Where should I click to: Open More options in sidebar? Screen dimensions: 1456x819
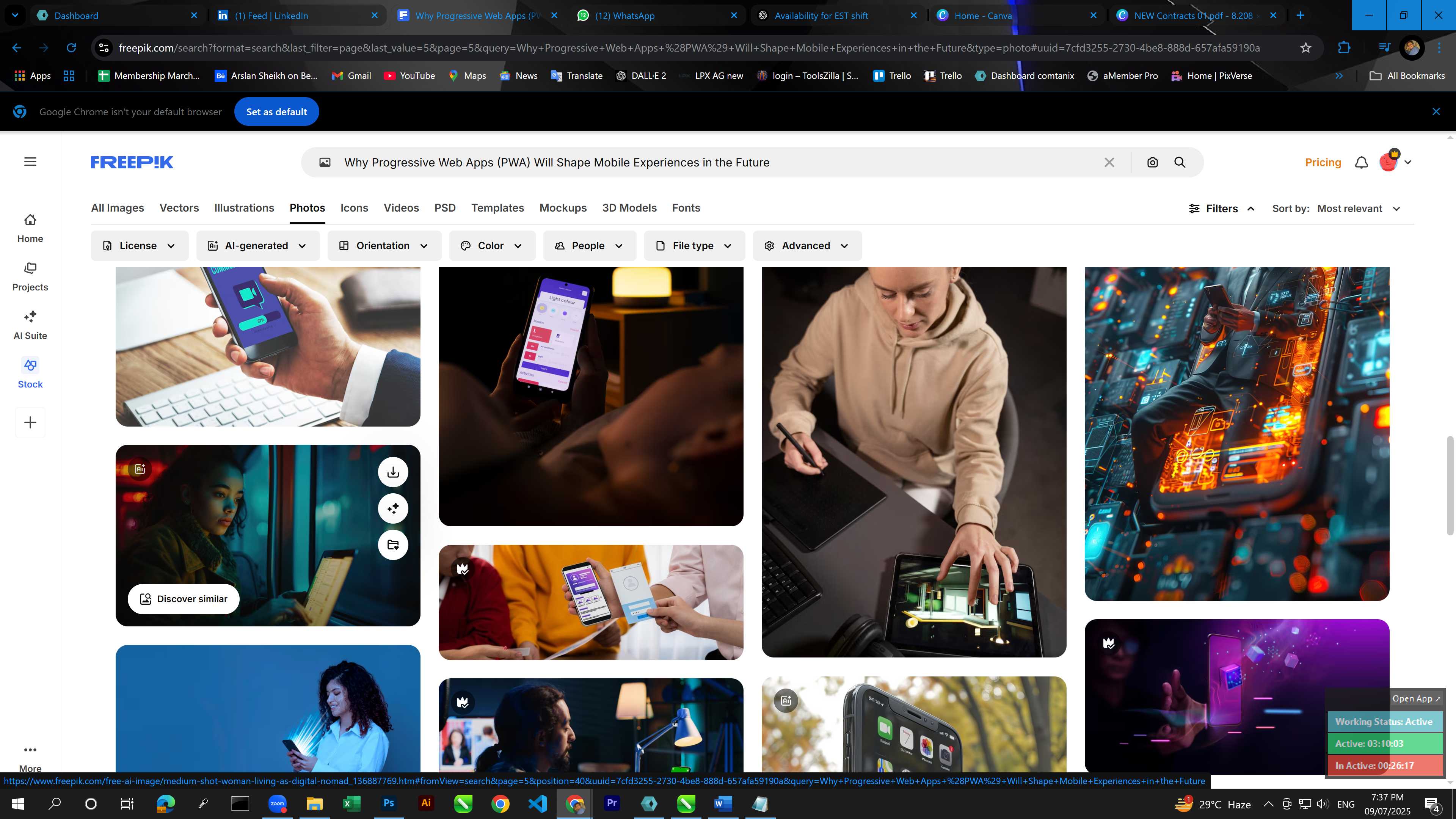click(30, 758)
